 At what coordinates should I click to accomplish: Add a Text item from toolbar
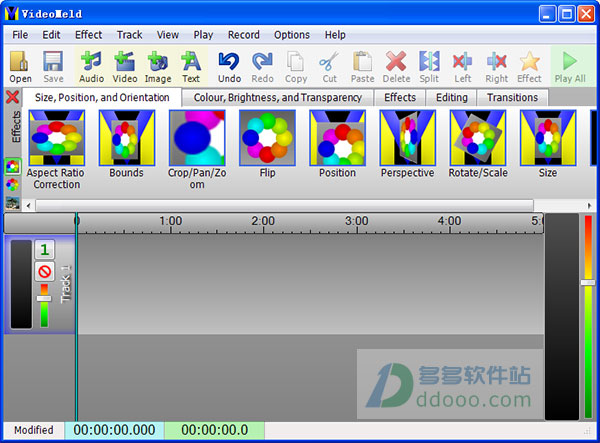191,67
